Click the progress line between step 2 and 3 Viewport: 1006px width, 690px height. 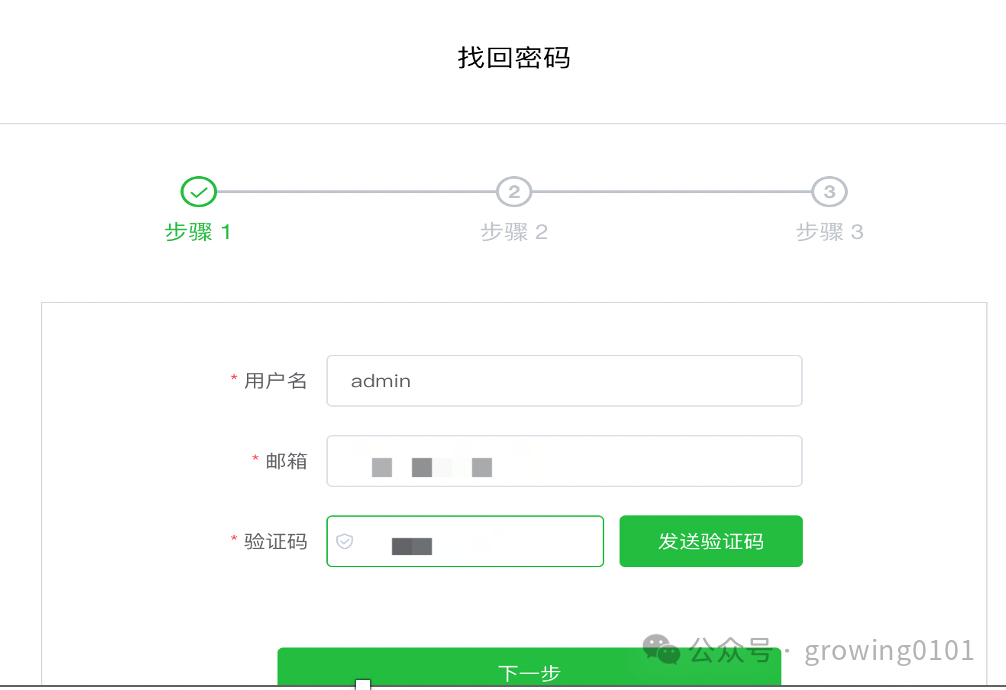click(x=670, y=191)
